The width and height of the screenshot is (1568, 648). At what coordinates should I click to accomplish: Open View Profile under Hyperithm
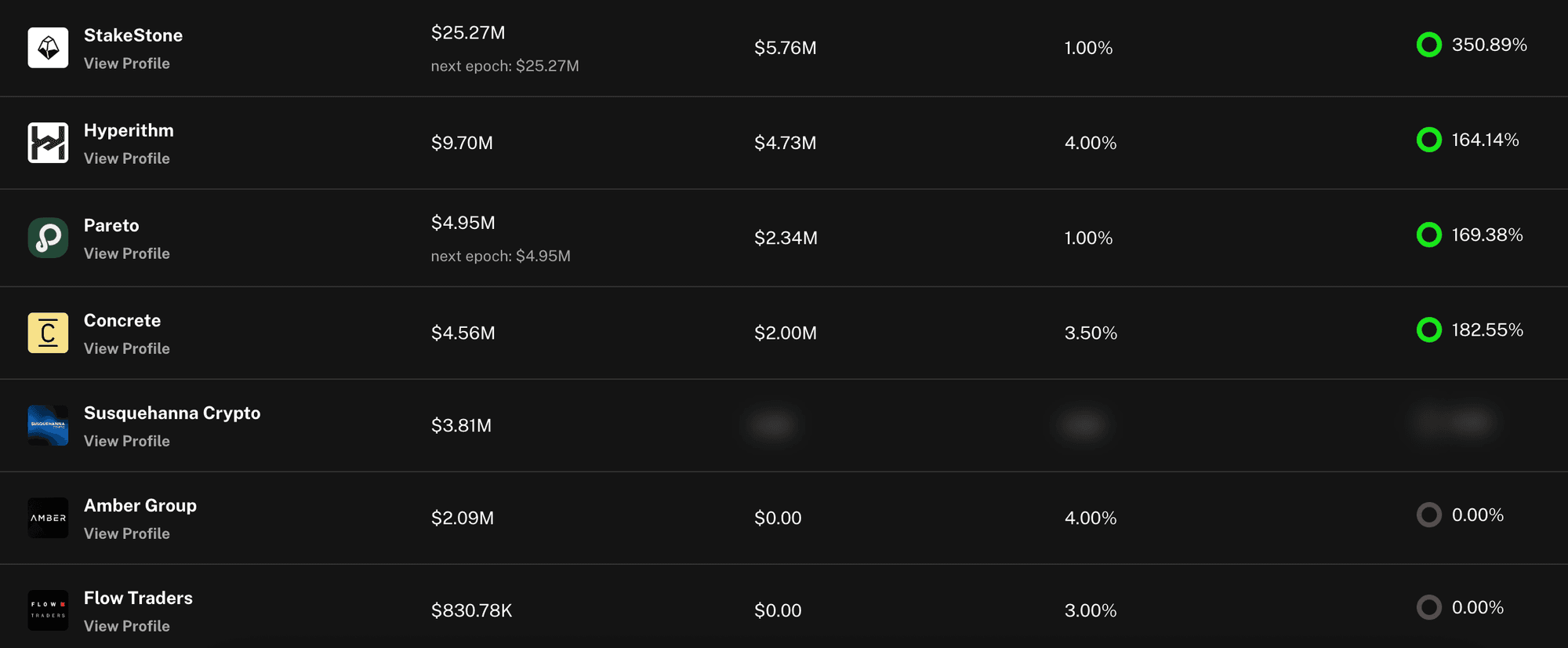click(x=127, y=158)
